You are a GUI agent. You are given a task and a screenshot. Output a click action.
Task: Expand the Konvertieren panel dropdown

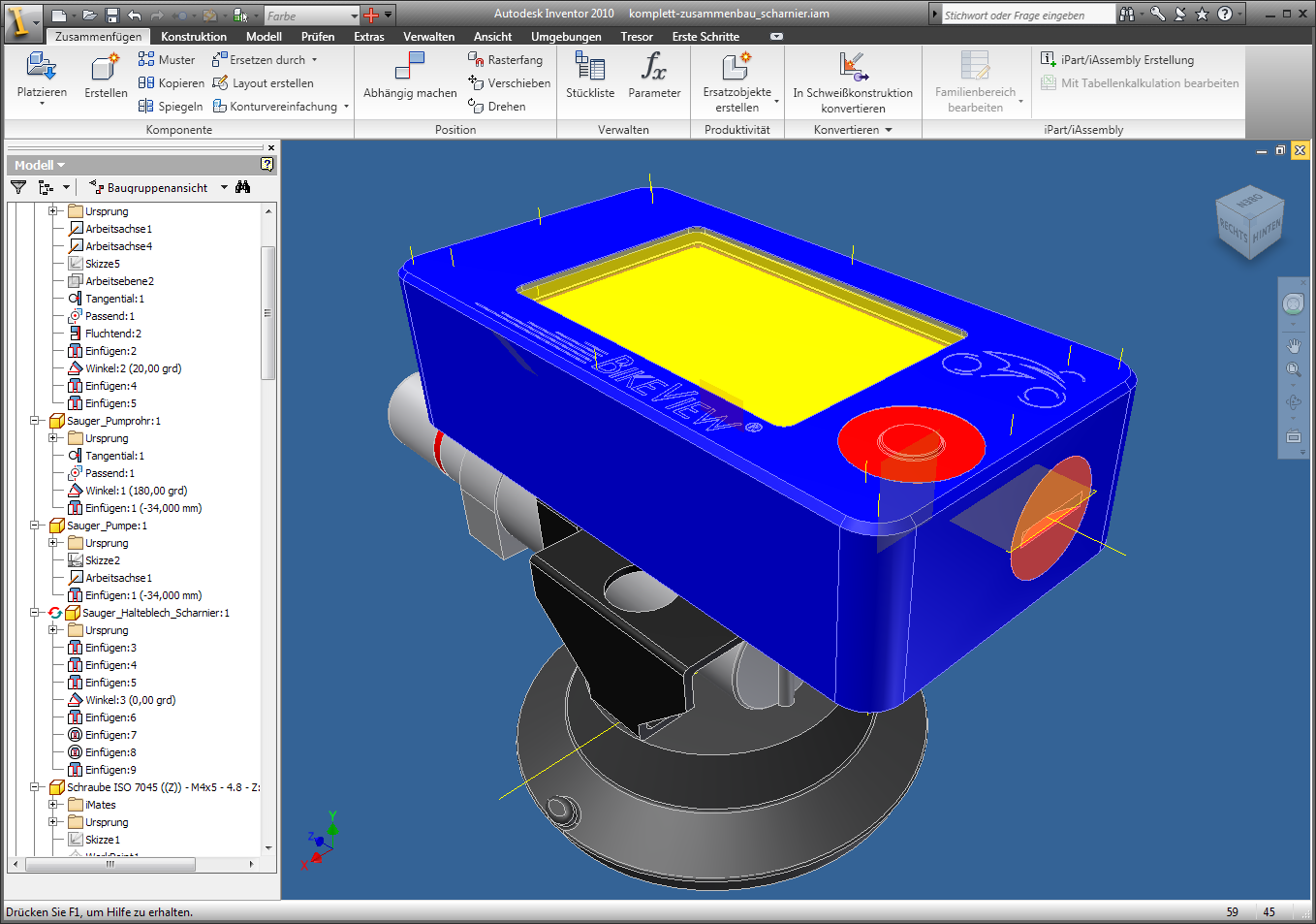click(889, 130)
